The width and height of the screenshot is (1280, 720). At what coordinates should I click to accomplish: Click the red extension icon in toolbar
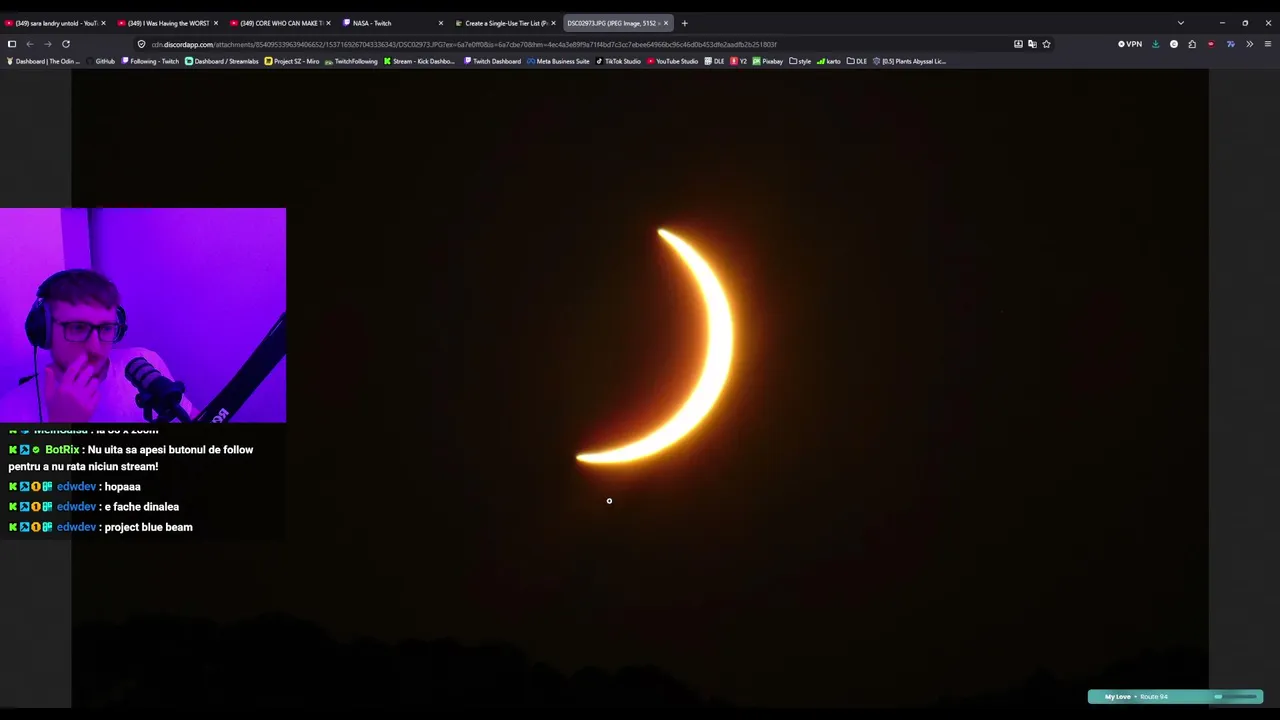[x=1211, y=44]
